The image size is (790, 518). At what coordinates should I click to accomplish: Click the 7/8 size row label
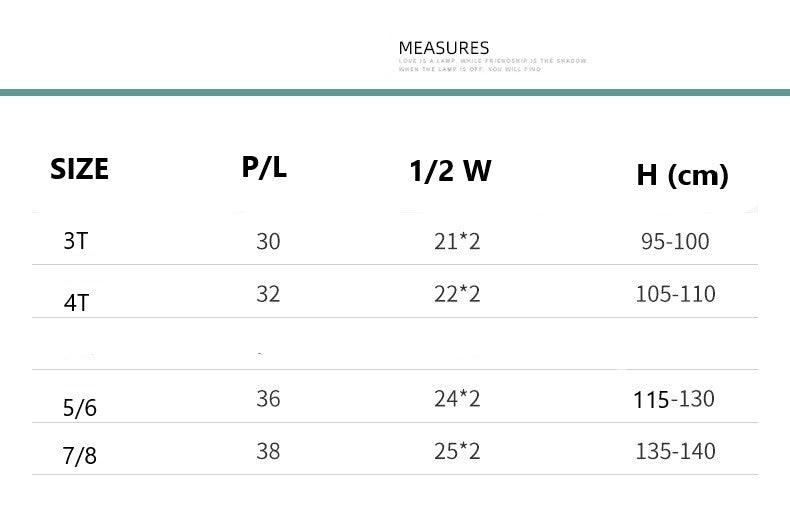coord(80,457)
